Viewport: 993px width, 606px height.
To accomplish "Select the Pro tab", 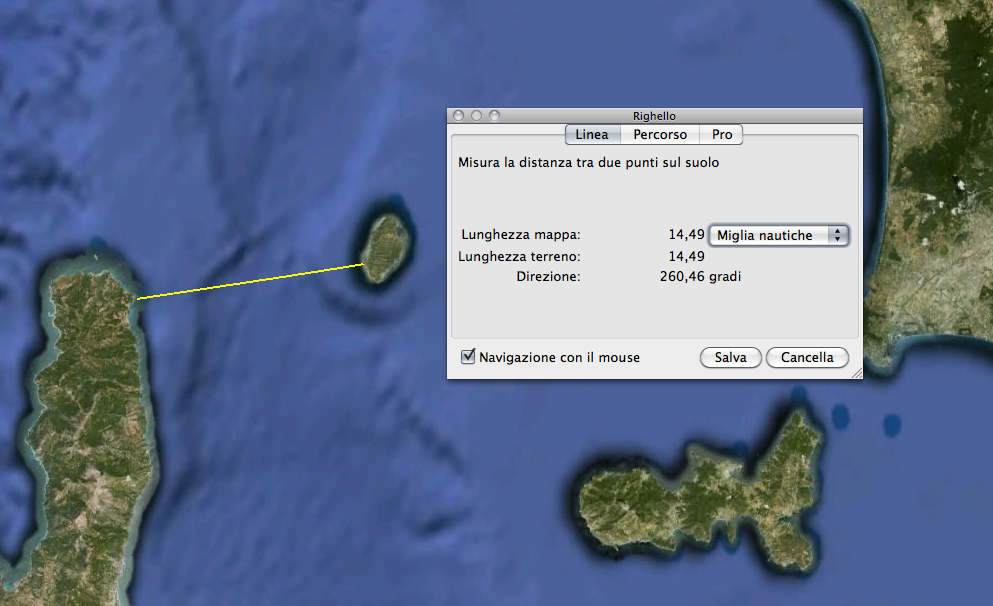I will click(x=721, y=134).
